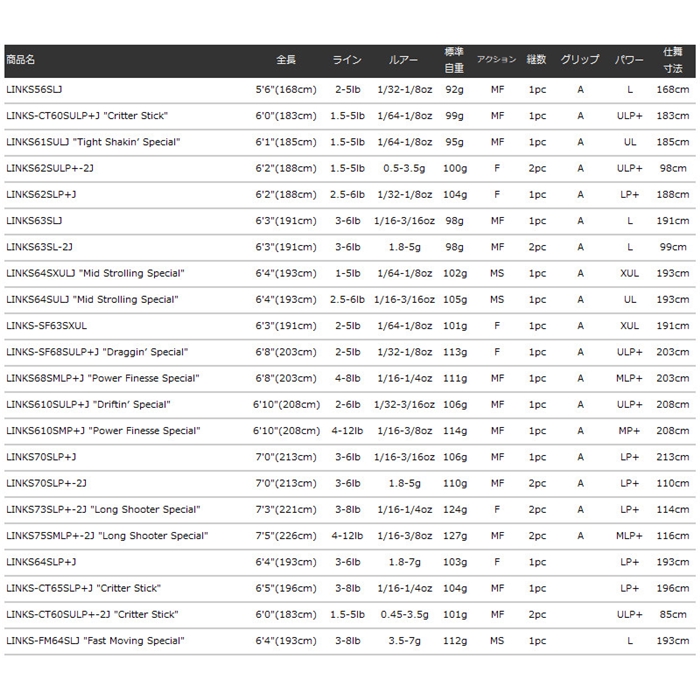Click the 1/16-1/4oz lure cell in LINKS68SMLP+J row
Viewport: 700px width, 700px height.
404,378
